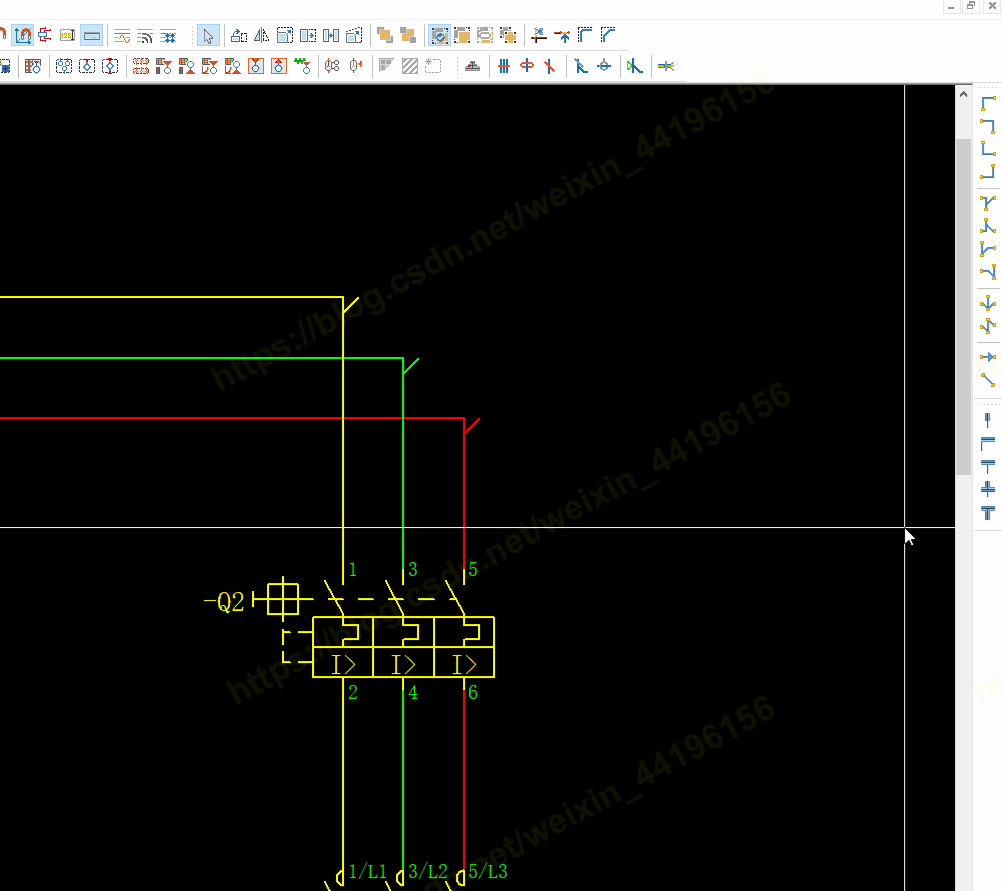Click the 123 numbering icon
1002x891 pixels.
67,36
